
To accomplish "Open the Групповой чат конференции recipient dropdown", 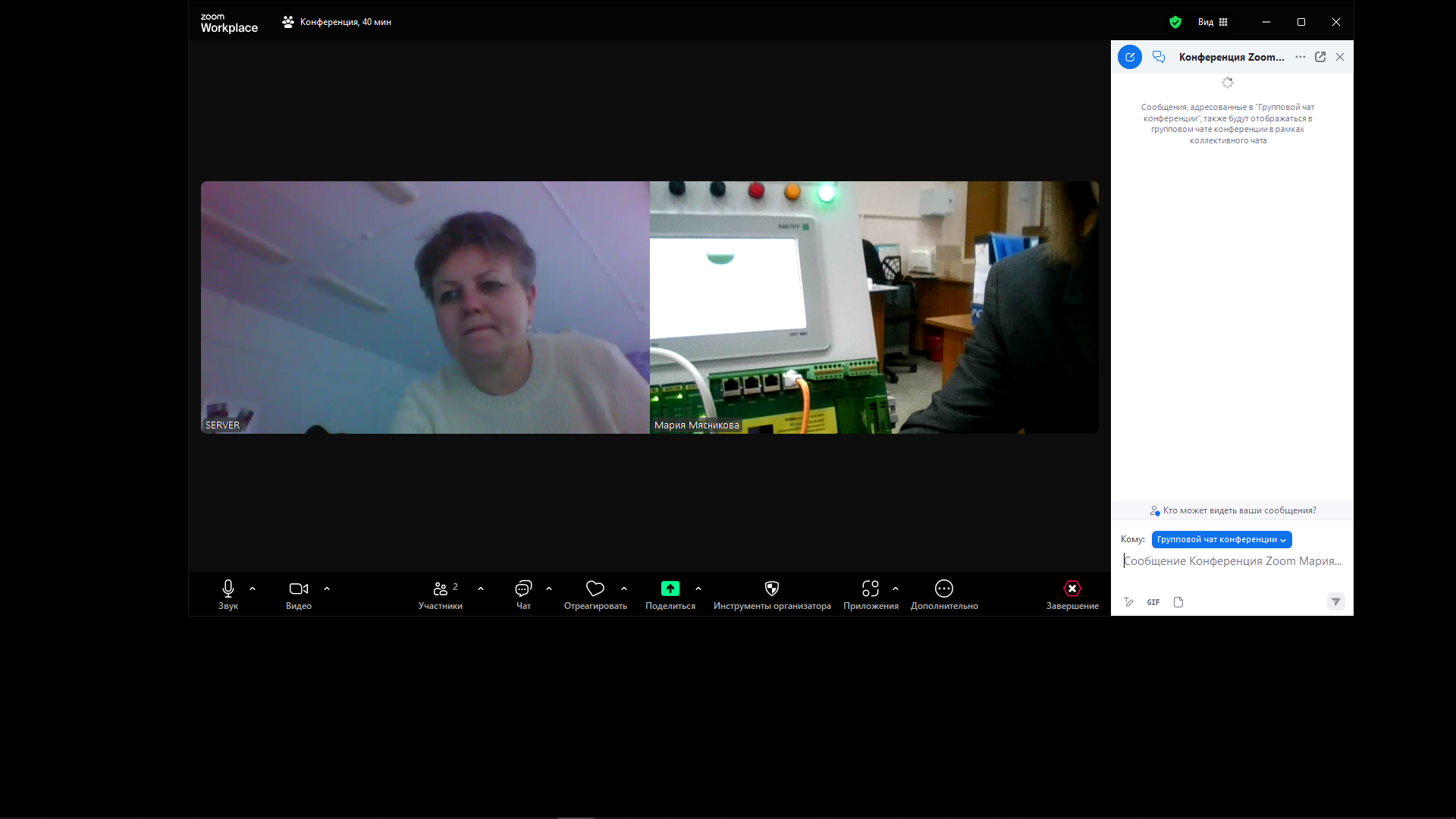I will (x=1221, y=539).
